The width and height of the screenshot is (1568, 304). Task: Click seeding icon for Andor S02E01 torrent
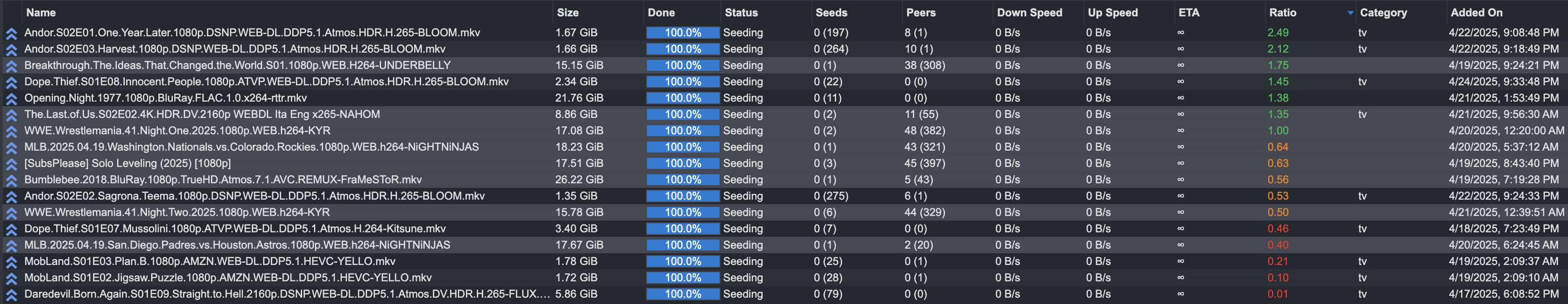coord(11,34)
